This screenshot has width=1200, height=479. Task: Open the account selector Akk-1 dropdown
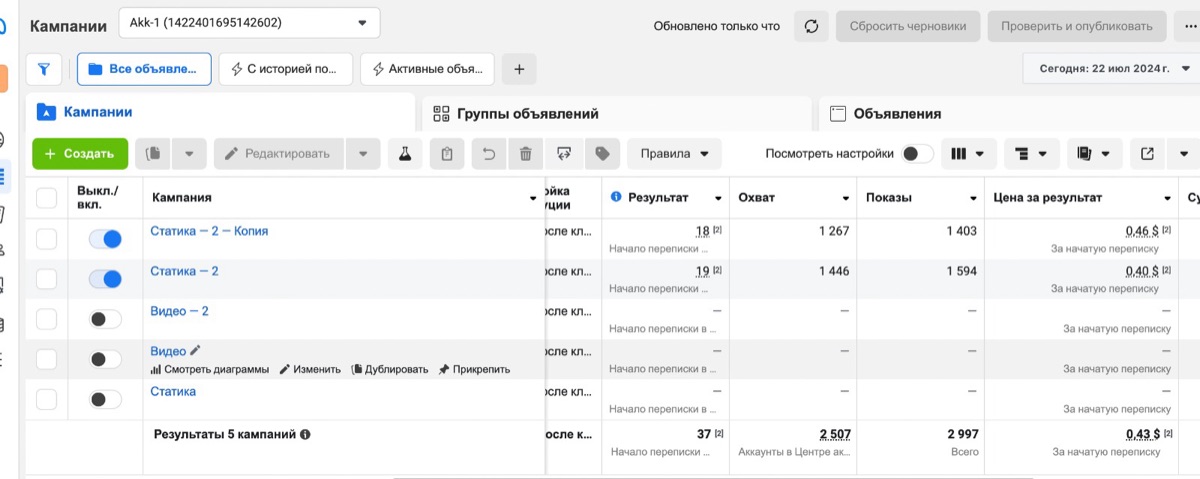249,22
